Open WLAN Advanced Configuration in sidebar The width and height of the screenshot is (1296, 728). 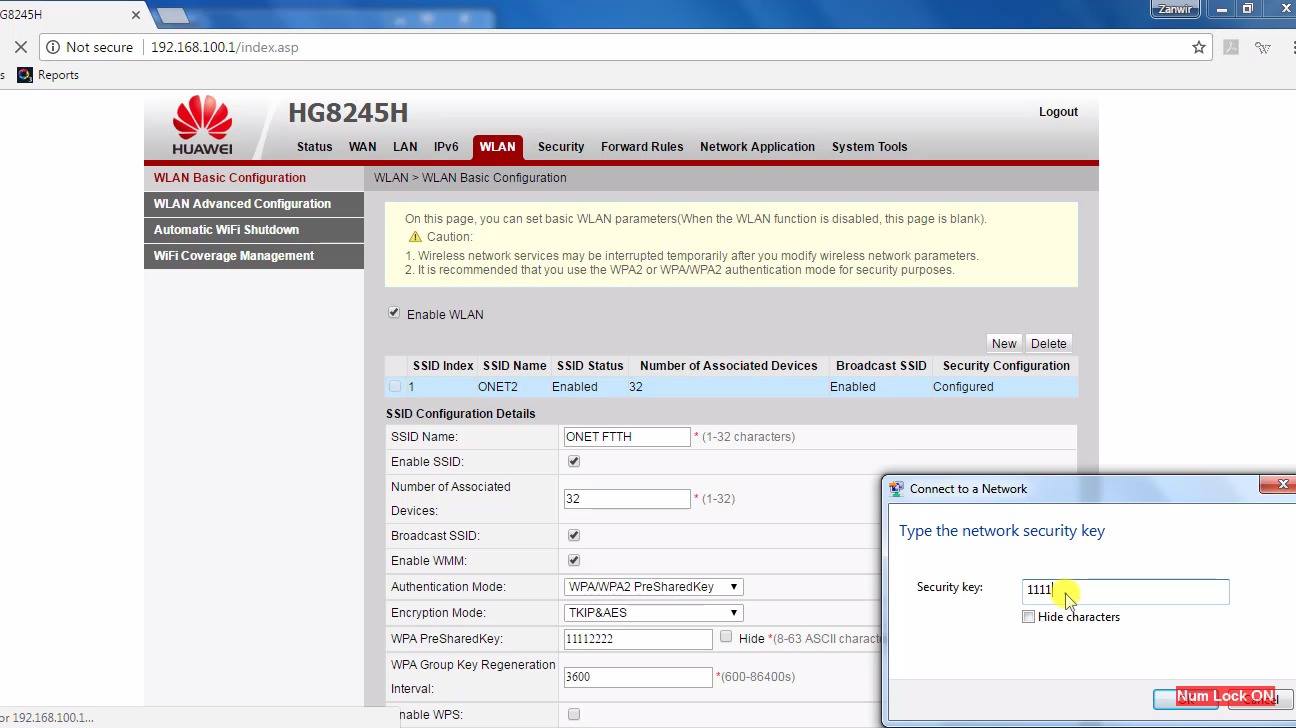pyautogui.click(x=254, y=204)
